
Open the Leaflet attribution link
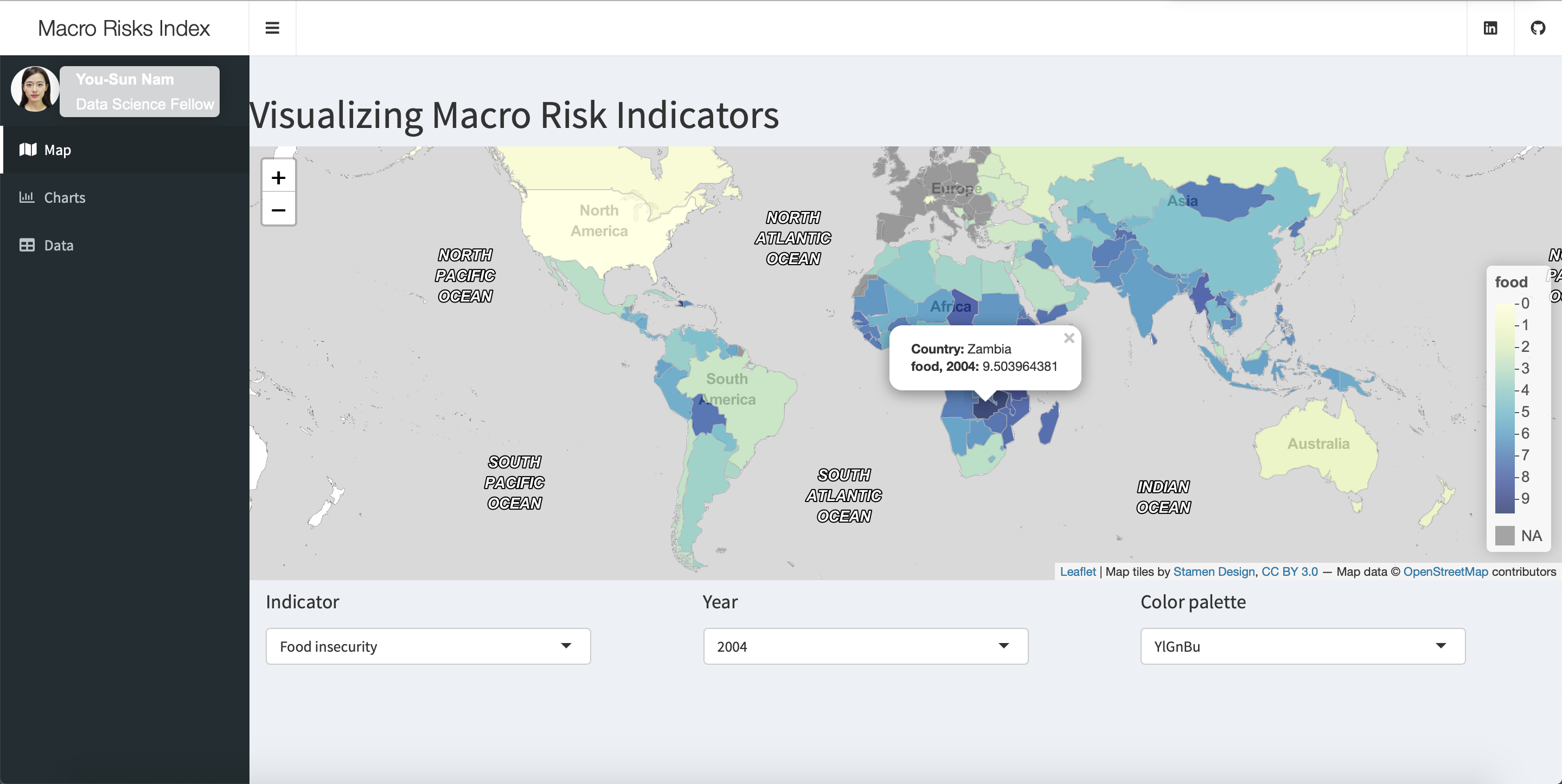pos(1077,571)
